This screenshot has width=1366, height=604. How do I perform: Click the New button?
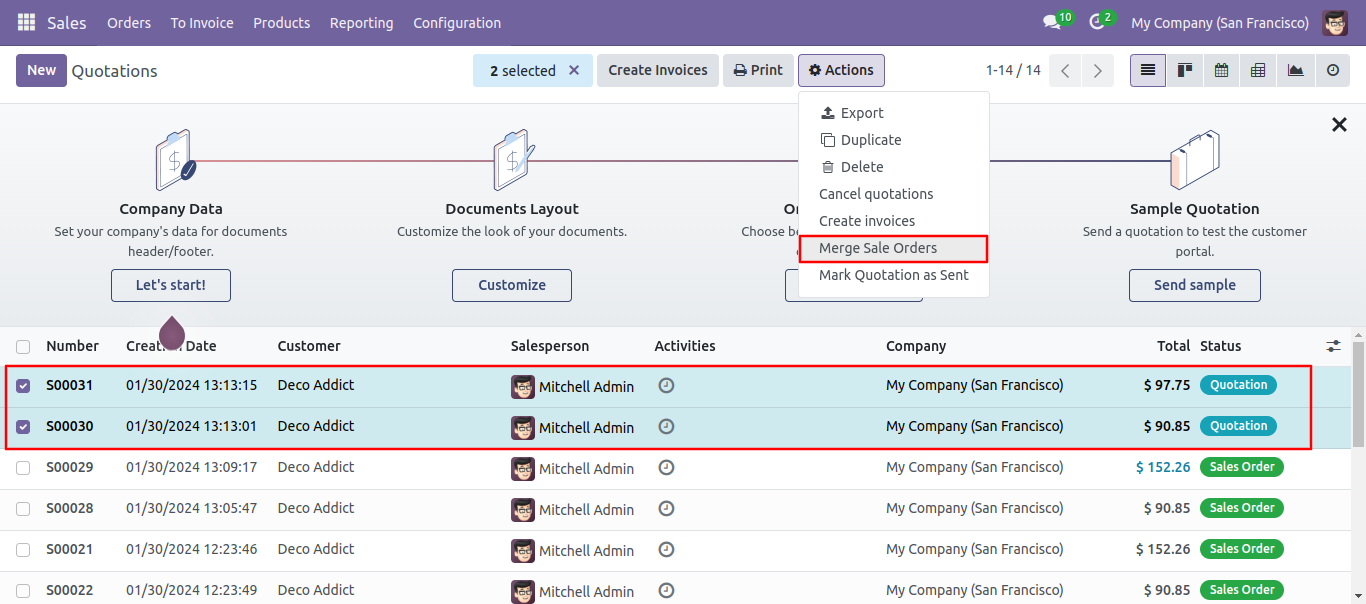click(x=41, y=70)
